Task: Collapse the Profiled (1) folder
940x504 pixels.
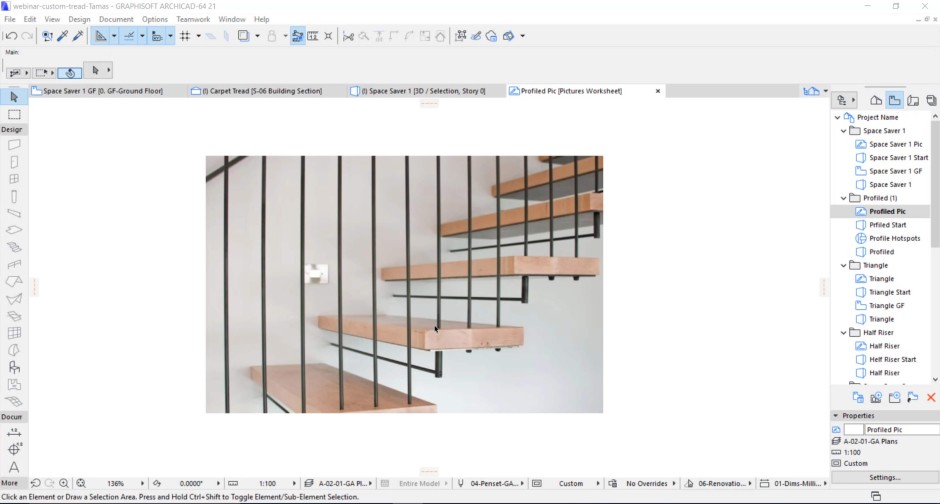Action: pyautogui.click(x=843, y=198)
